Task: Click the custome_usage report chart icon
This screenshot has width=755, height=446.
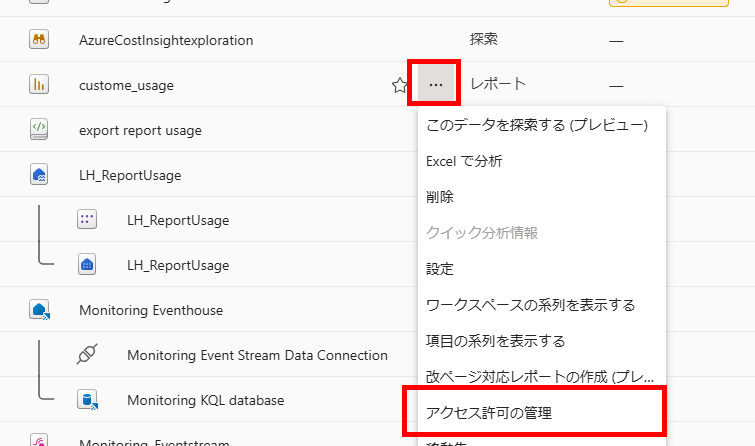Action: 39,84
